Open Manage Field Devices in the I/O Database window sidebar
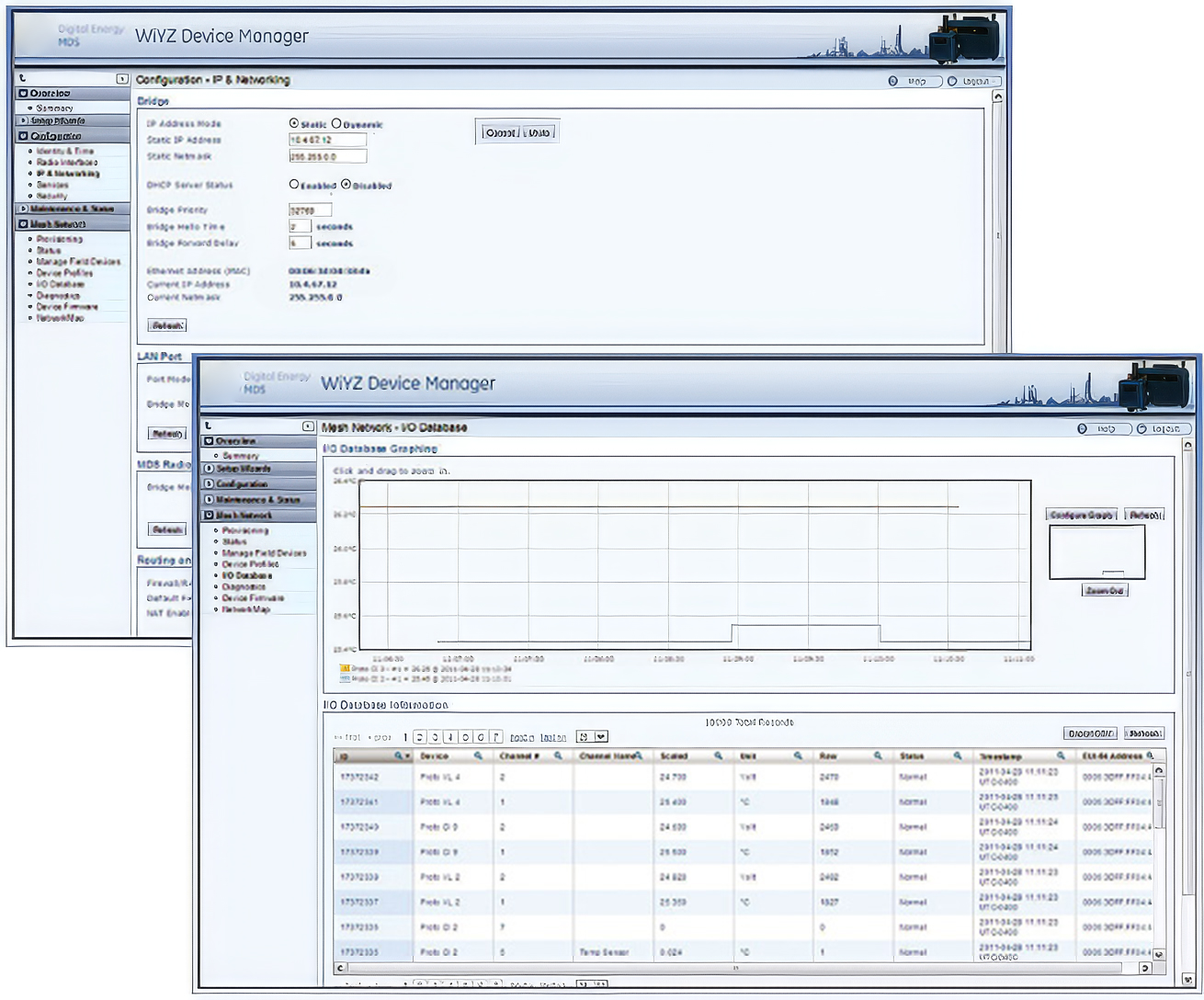Viewport: 1204px width, 1000px height. click(265, 553)
